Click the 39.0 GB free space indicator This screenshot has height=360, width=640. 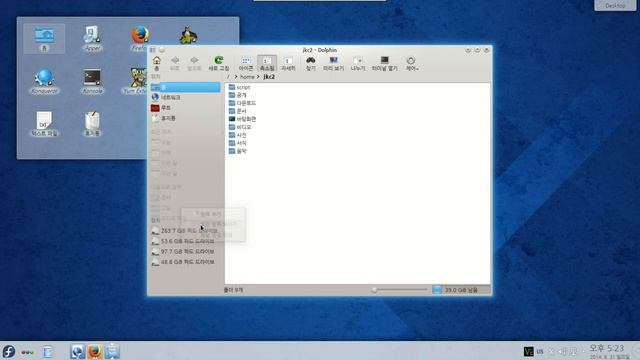pyautogui.click(x=460, y=290)
